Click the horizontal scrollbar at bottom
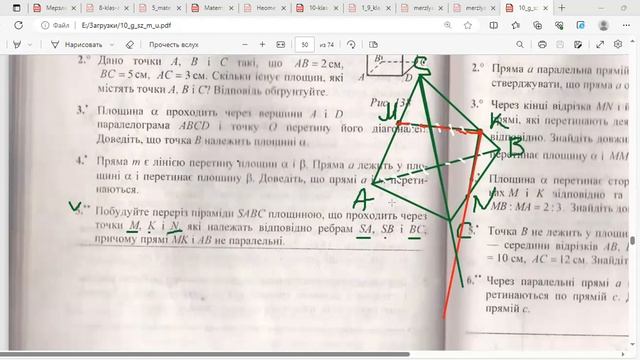The image size is (640, 360). [x=205, y=354]
